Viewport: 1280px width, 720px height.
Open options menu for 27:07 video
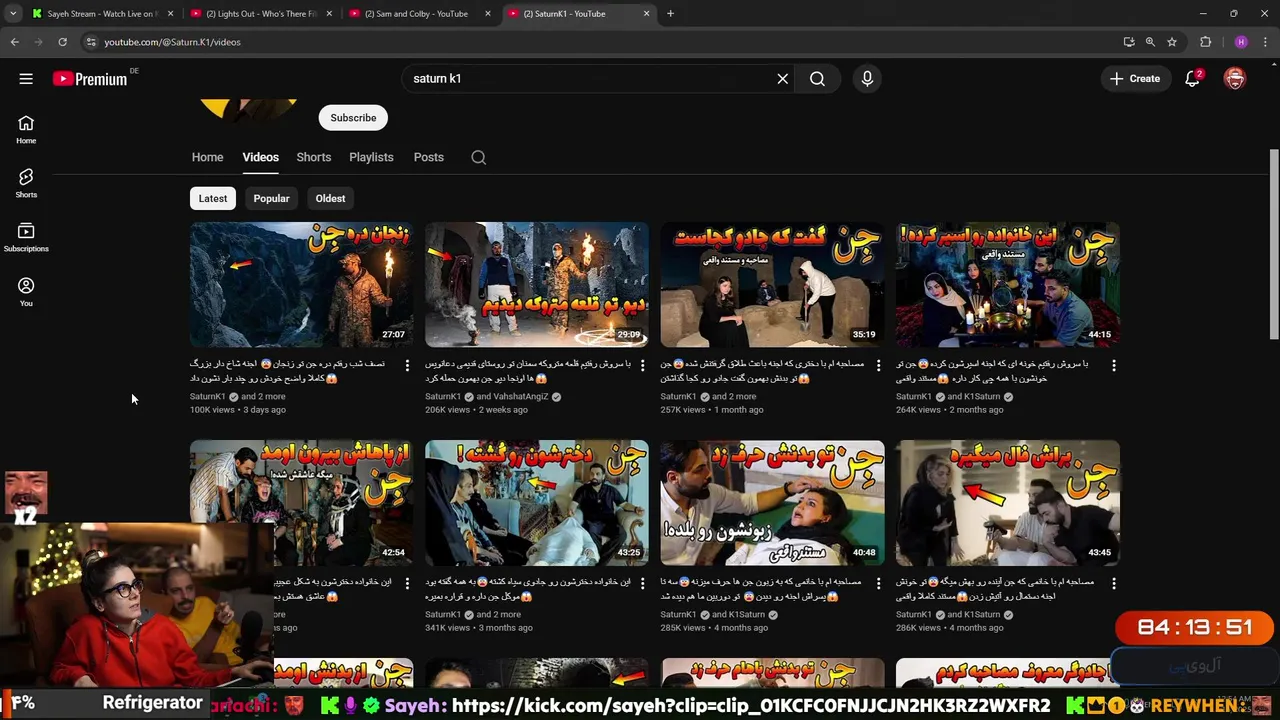(x=407, y=366)
